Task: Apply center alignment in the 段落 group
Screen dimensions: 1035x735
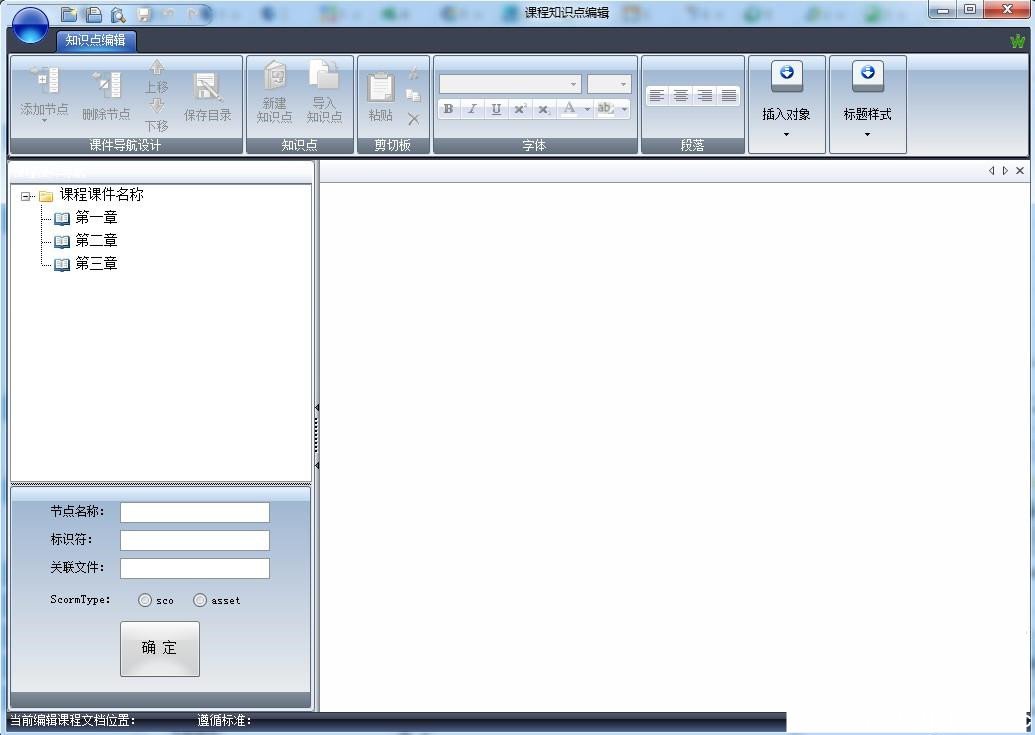Action: pyautogui.click(x=681, y=96)
